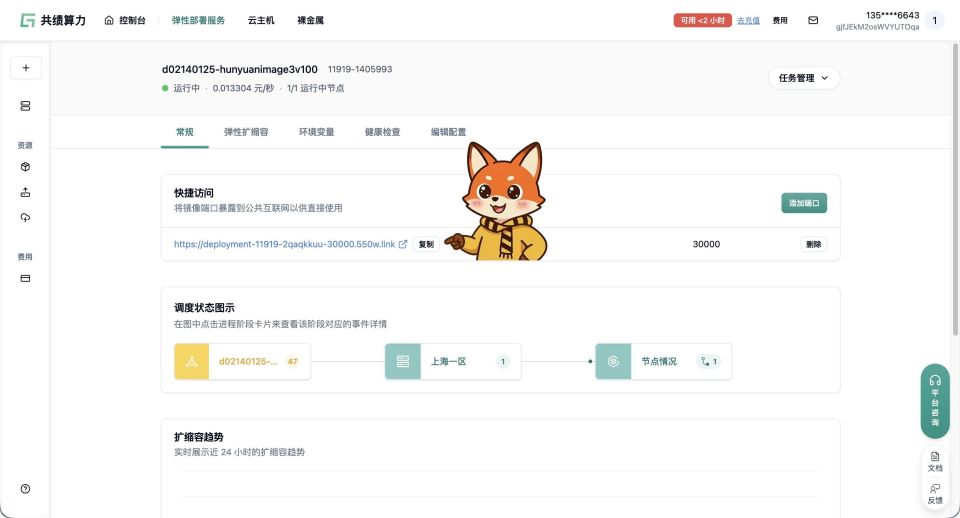Image resolution: width=960 pixels, height=518 pixels.
Task: Open the deployment-11919 URL link
Action: tap(285, 244)
